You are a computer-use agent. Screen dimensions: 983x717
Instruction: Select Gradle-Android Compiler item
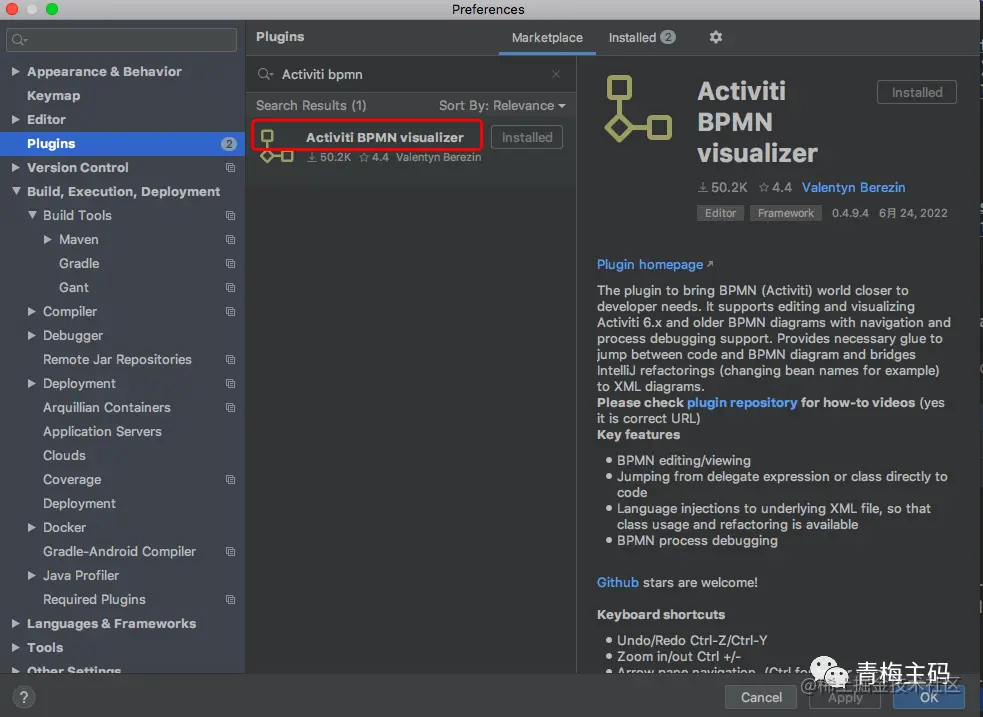(x=122, y=552)
